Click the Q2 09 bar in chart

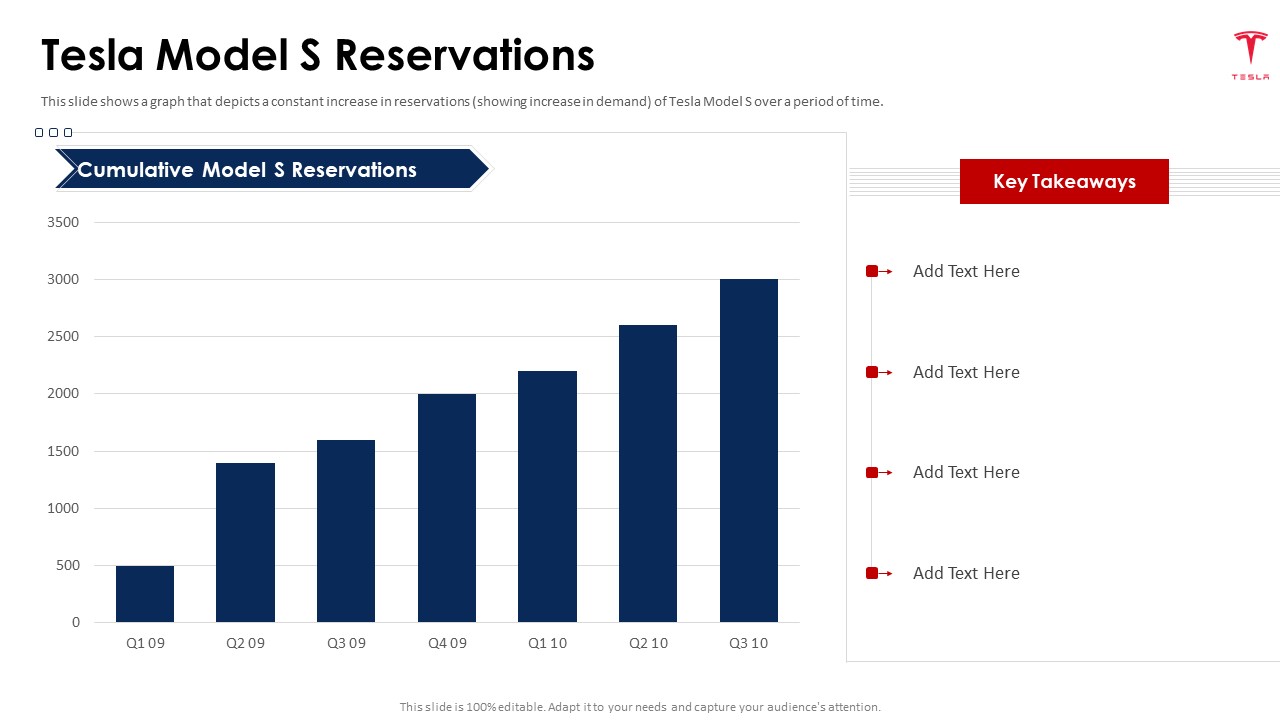[x=245, y=542]
